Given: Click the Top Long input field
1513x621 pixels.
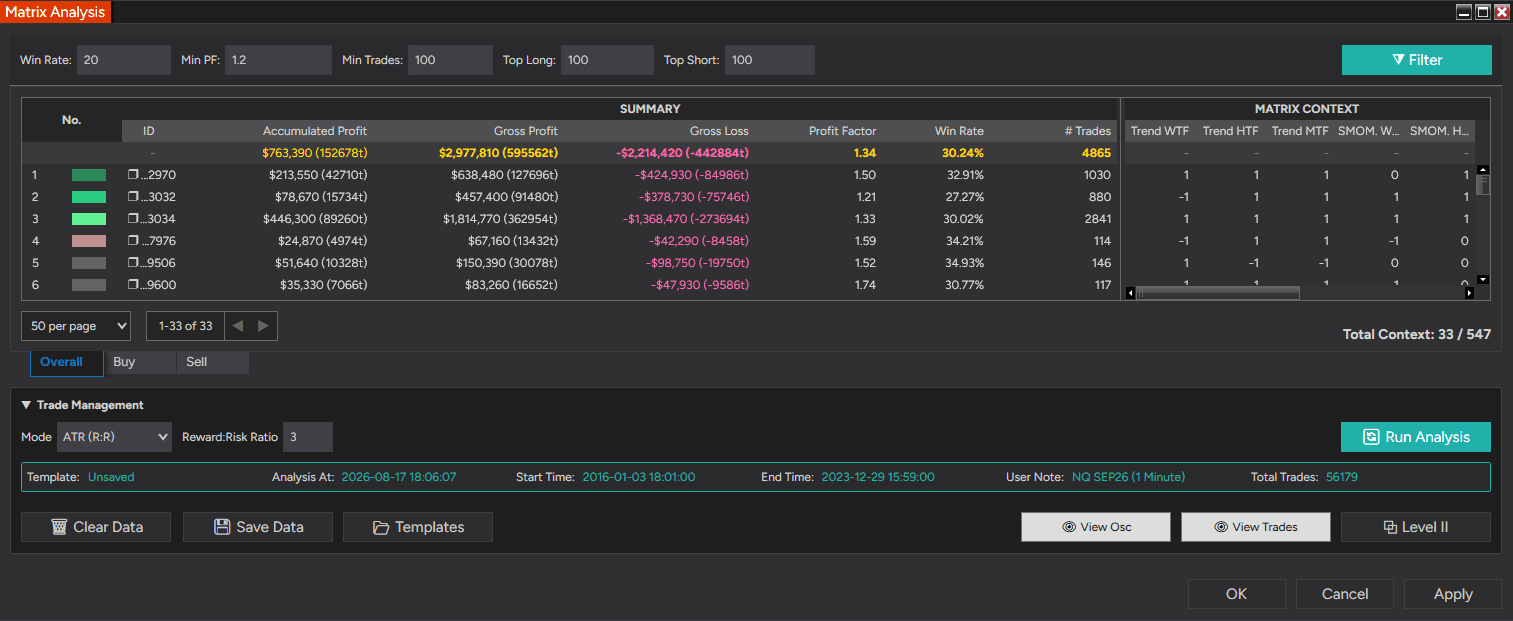Looking at the screenshot, I should [x=607, y=60].
